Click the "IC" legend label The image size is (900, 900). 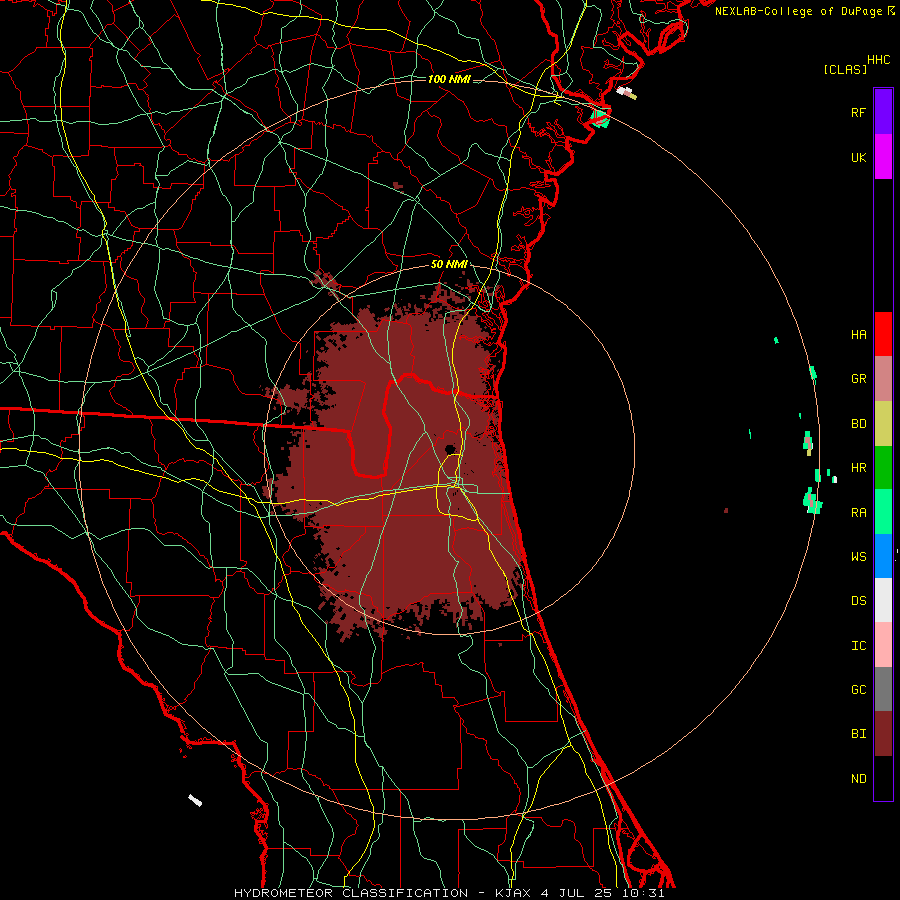[858, 645]
